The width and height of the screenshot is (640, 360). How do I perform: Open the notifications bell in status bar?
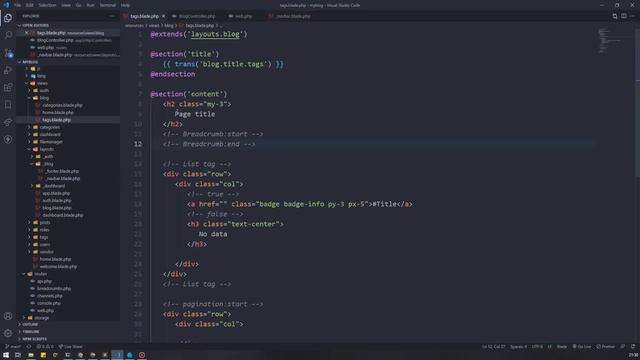click(633, 347)
